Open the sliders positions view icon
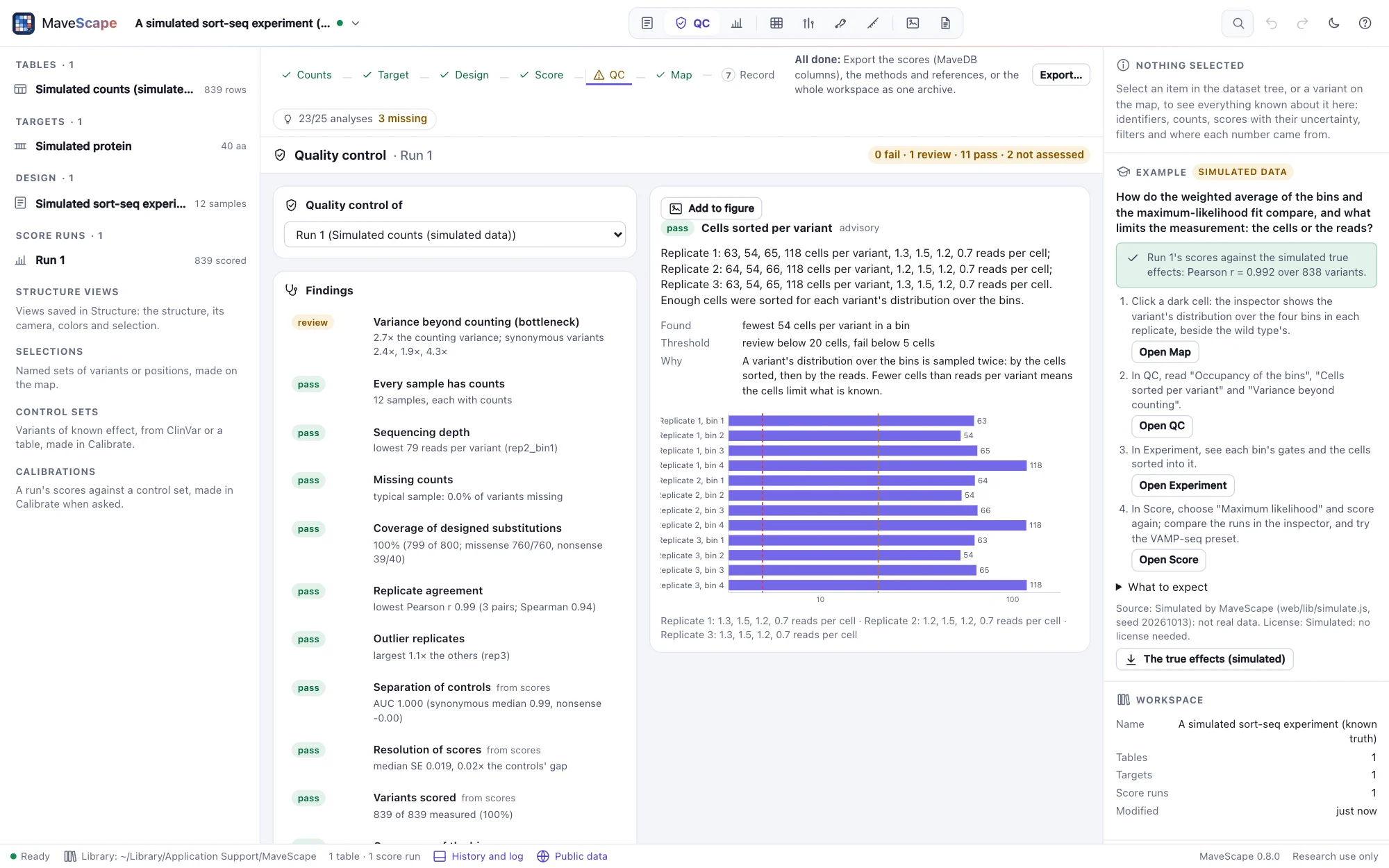The width and height of the screenshot is (1389, 868). [808, 23]
